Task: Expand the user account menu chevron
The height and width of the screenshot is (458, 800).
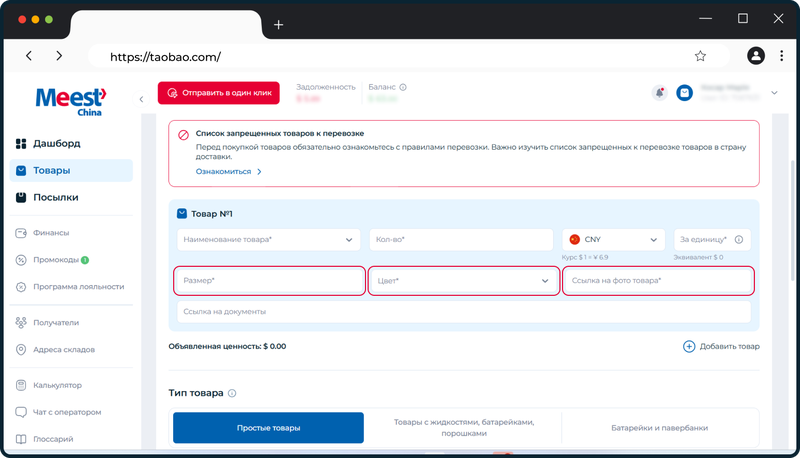Action: [x=774, y=93]
